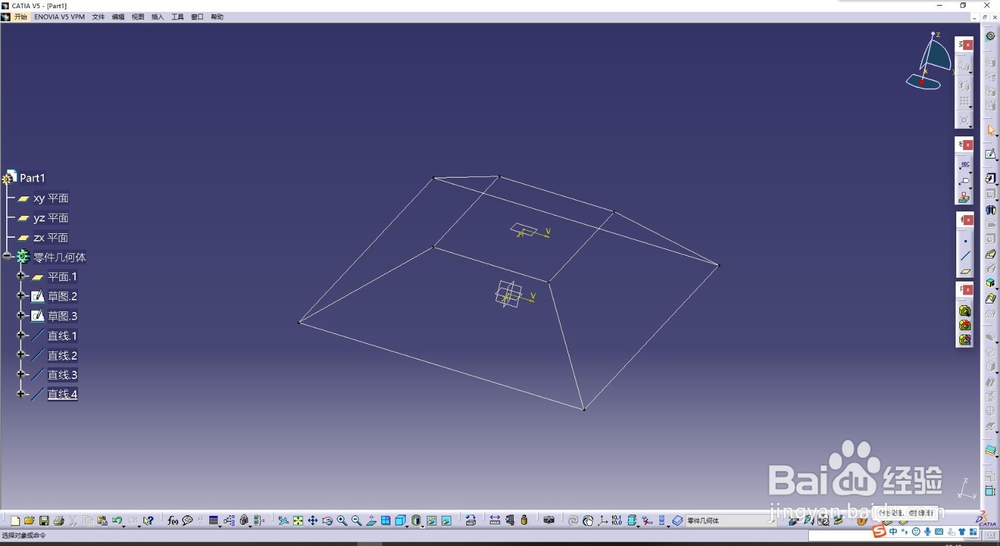Choose the Line tool in floating toolbar
The height and width of the screenshot is (546, 1000).
click(x=966, y=255)
